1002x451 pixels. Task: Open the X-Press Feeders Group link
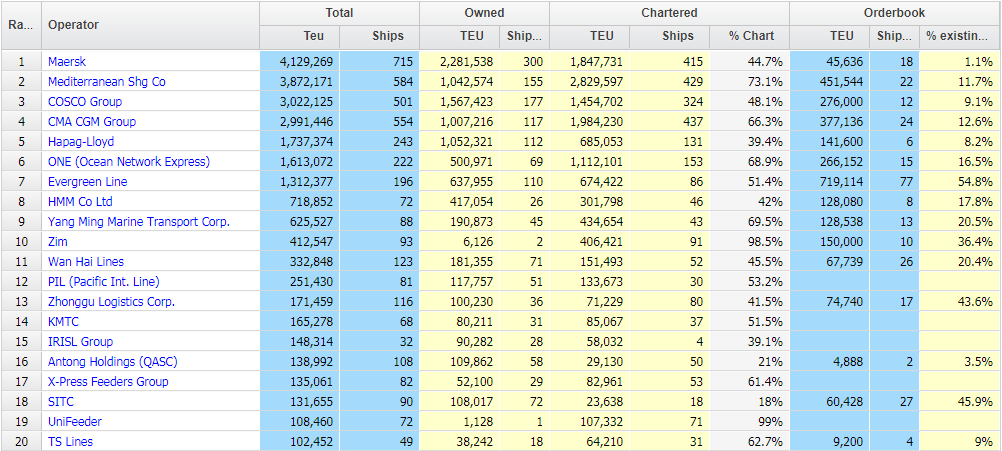pos(108,381)
